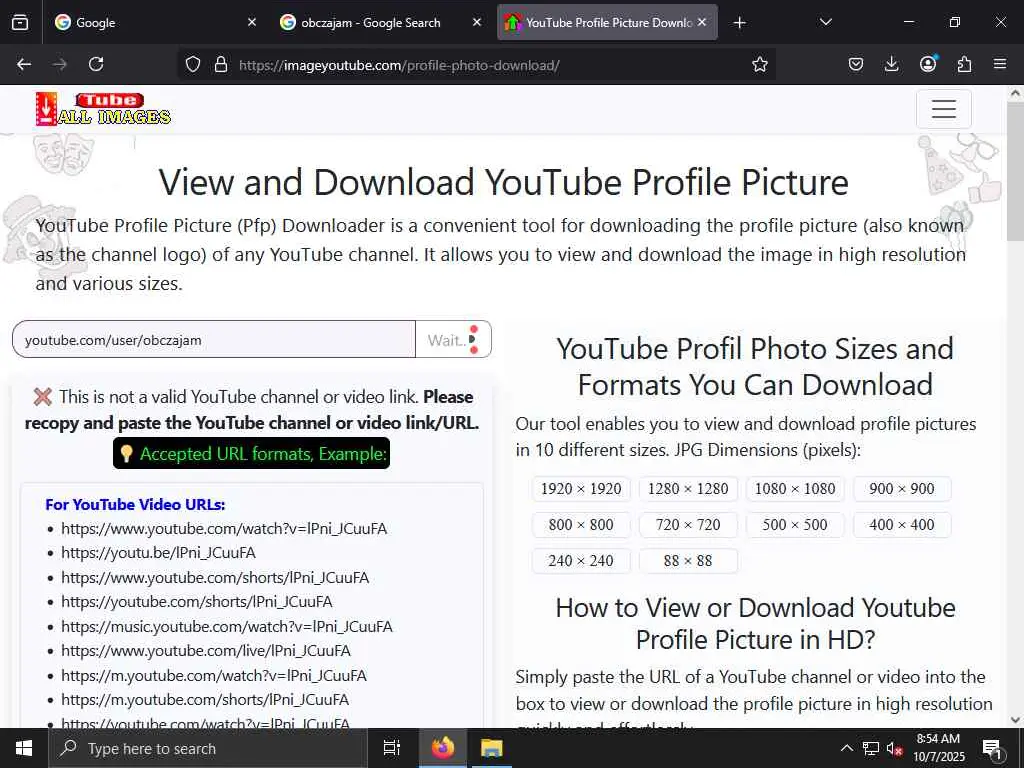Open the Windows Start menu
The image size is (1024, 768).
(24, 748)
